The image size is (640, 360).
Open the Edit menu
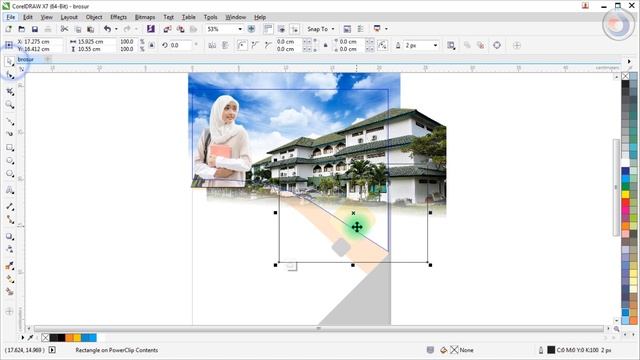[x=28, y=17]
